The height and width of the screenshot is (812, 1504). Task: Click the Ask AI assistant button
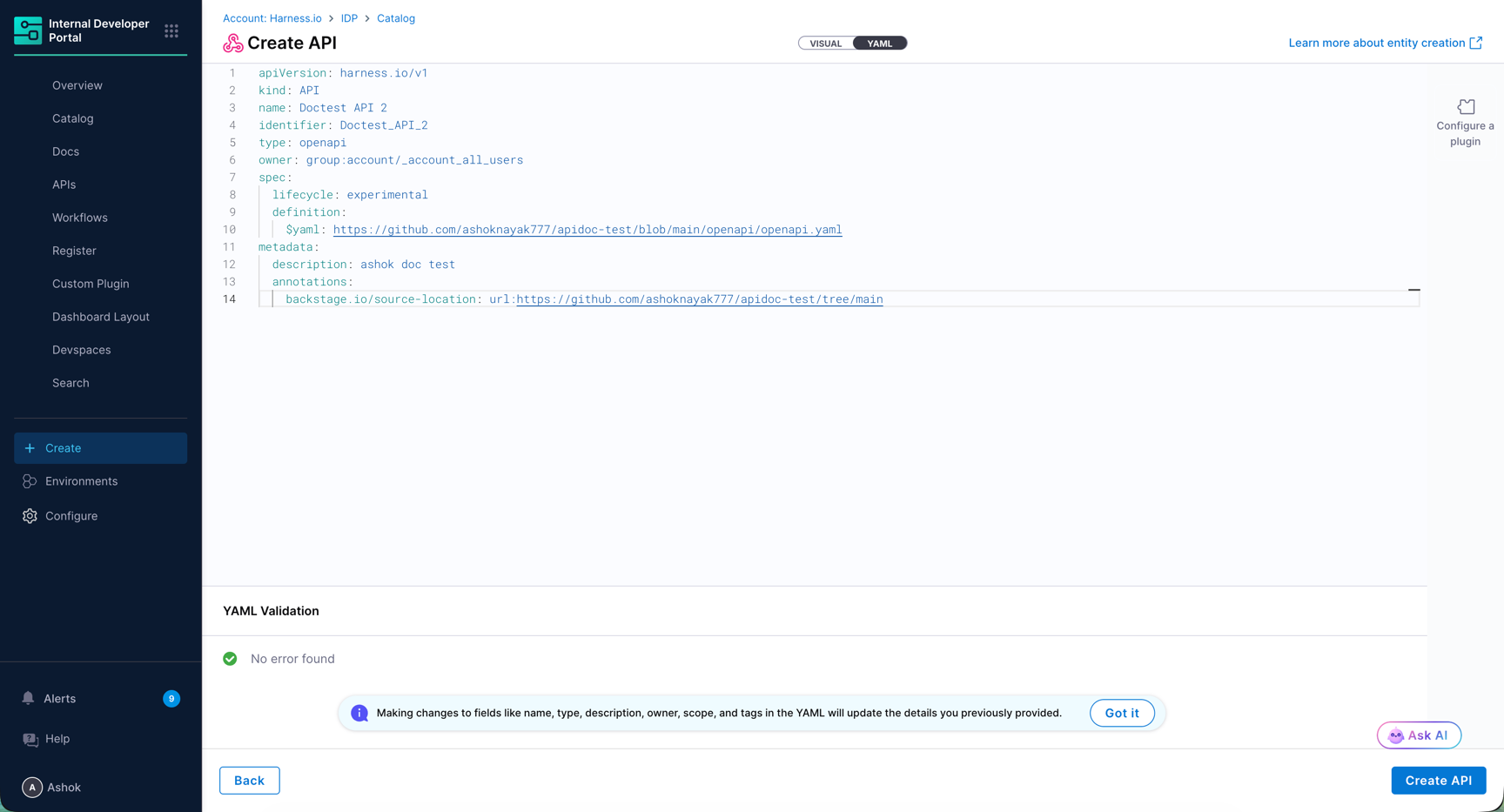tap(1419, 735)
